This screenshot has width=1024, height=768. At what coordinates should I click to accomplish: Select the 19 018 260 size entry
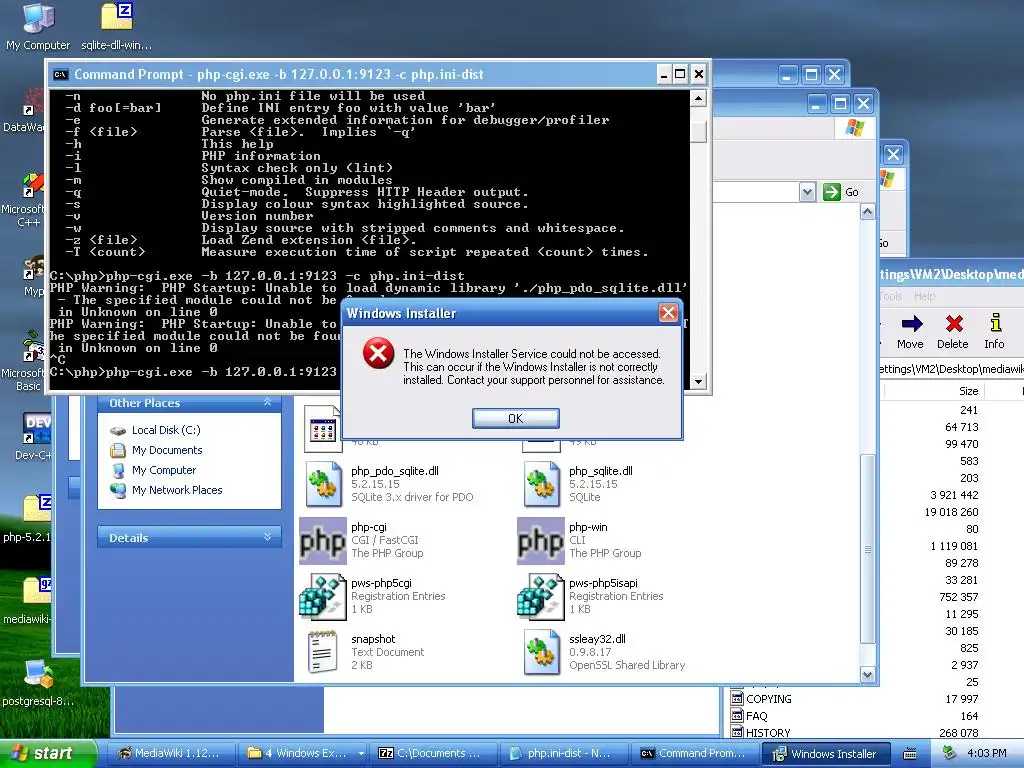pyautogui.click(x=952, y=512)
